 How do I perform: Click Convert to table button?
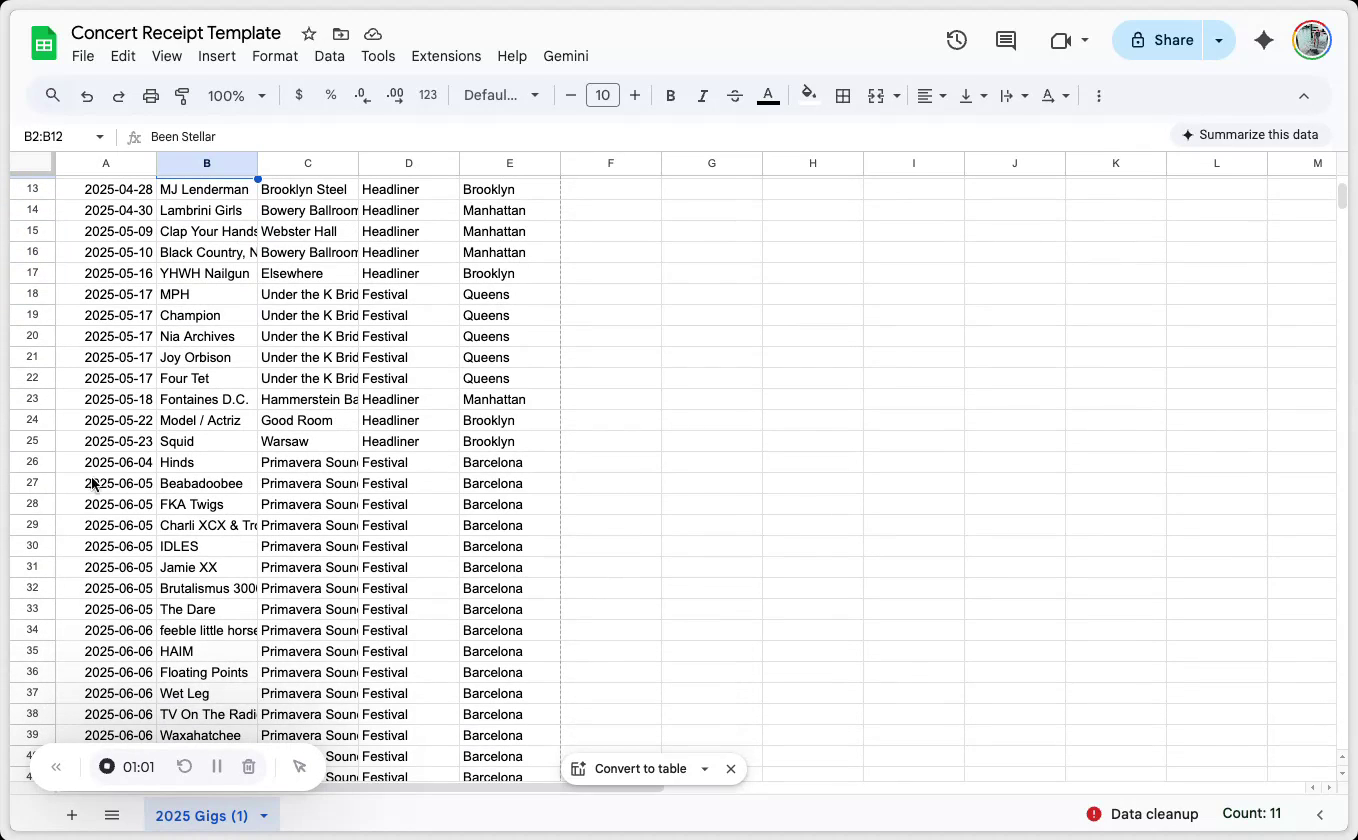pyautogui.click(x=630, y=769)
